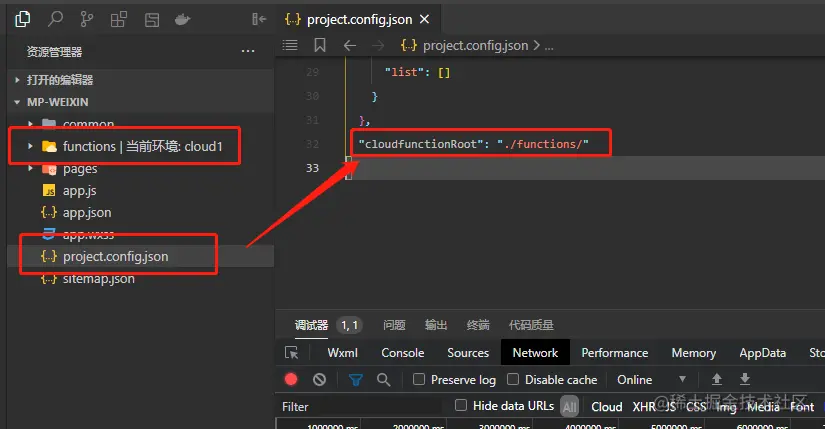825x429 pixels.
Task: Expand the common folder arrow
Action: pyautogui.click(x=31, y=124)
